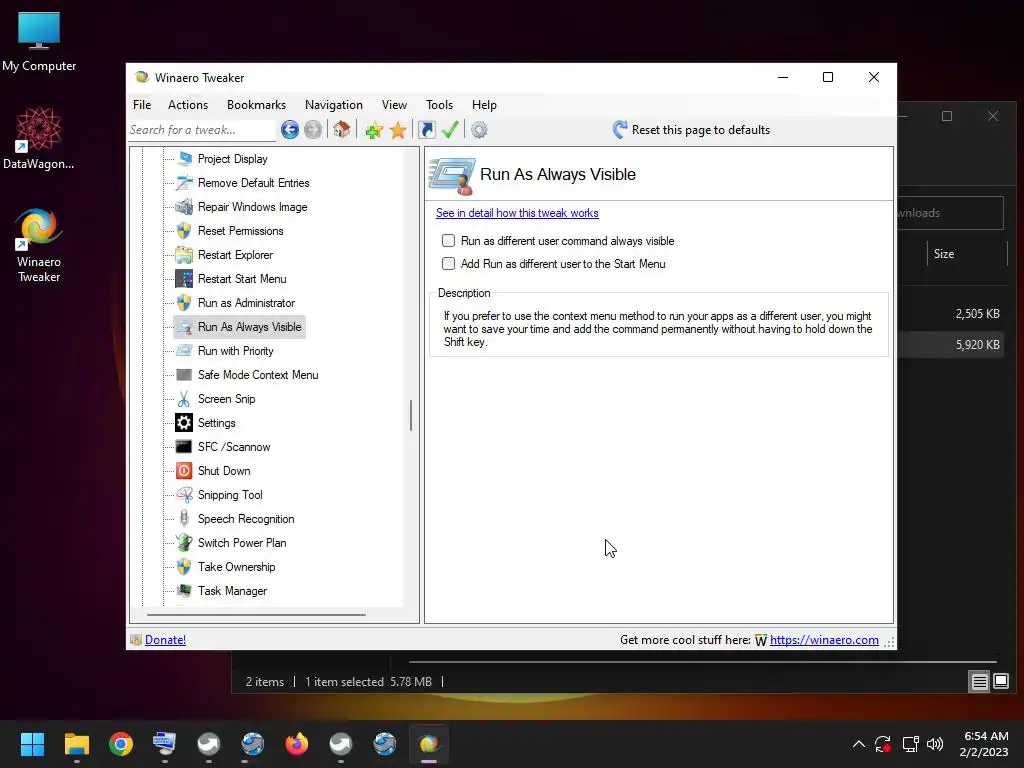Show hidden tray icons chevron
The width and height of the screenshot is (1024, 768).
coord(859,744)
